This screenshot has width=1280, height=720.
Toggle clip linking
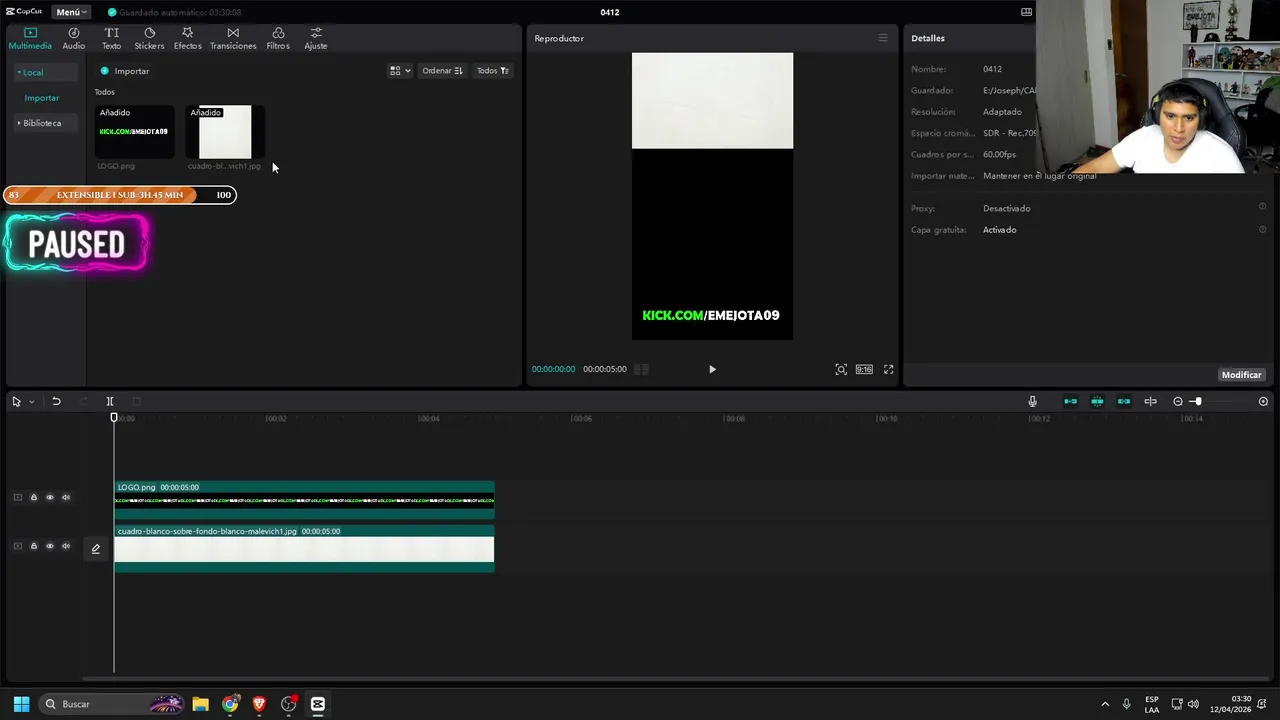point(1124,401)
